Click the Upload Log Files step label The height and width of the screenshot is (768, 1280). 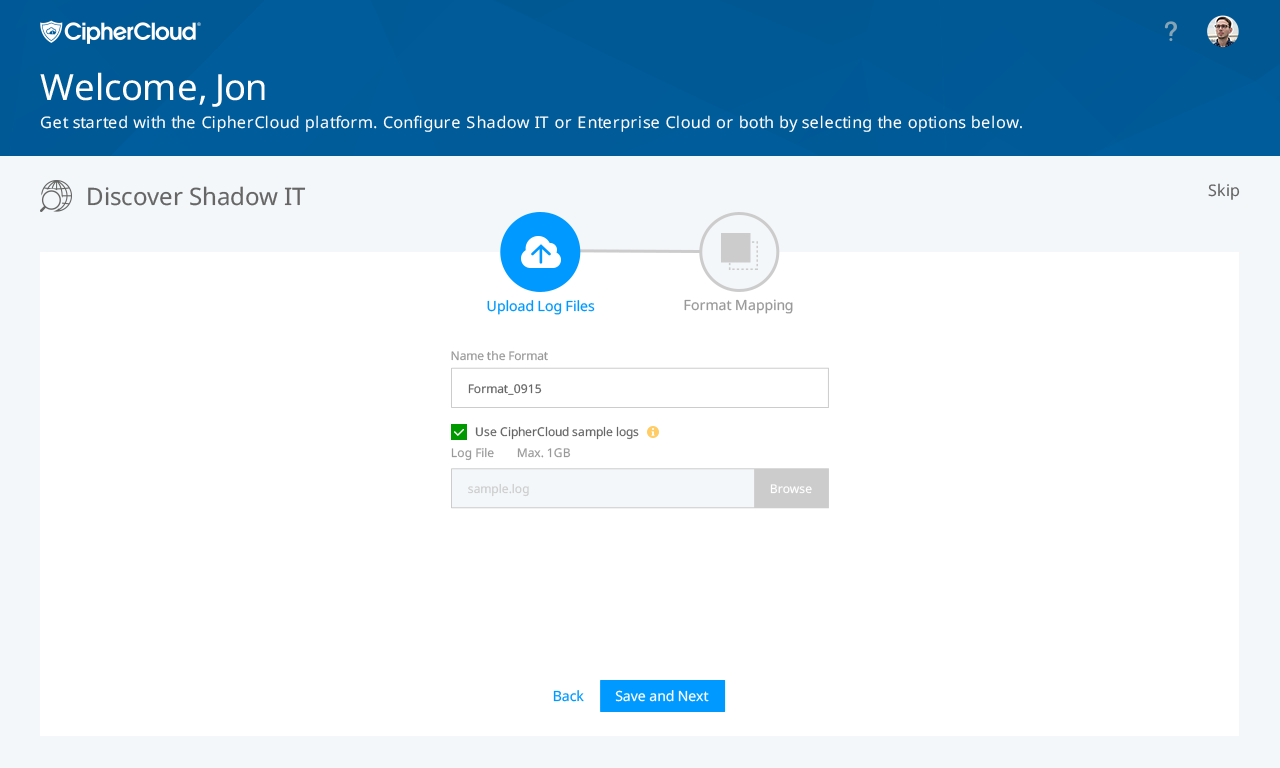[540, 306]
